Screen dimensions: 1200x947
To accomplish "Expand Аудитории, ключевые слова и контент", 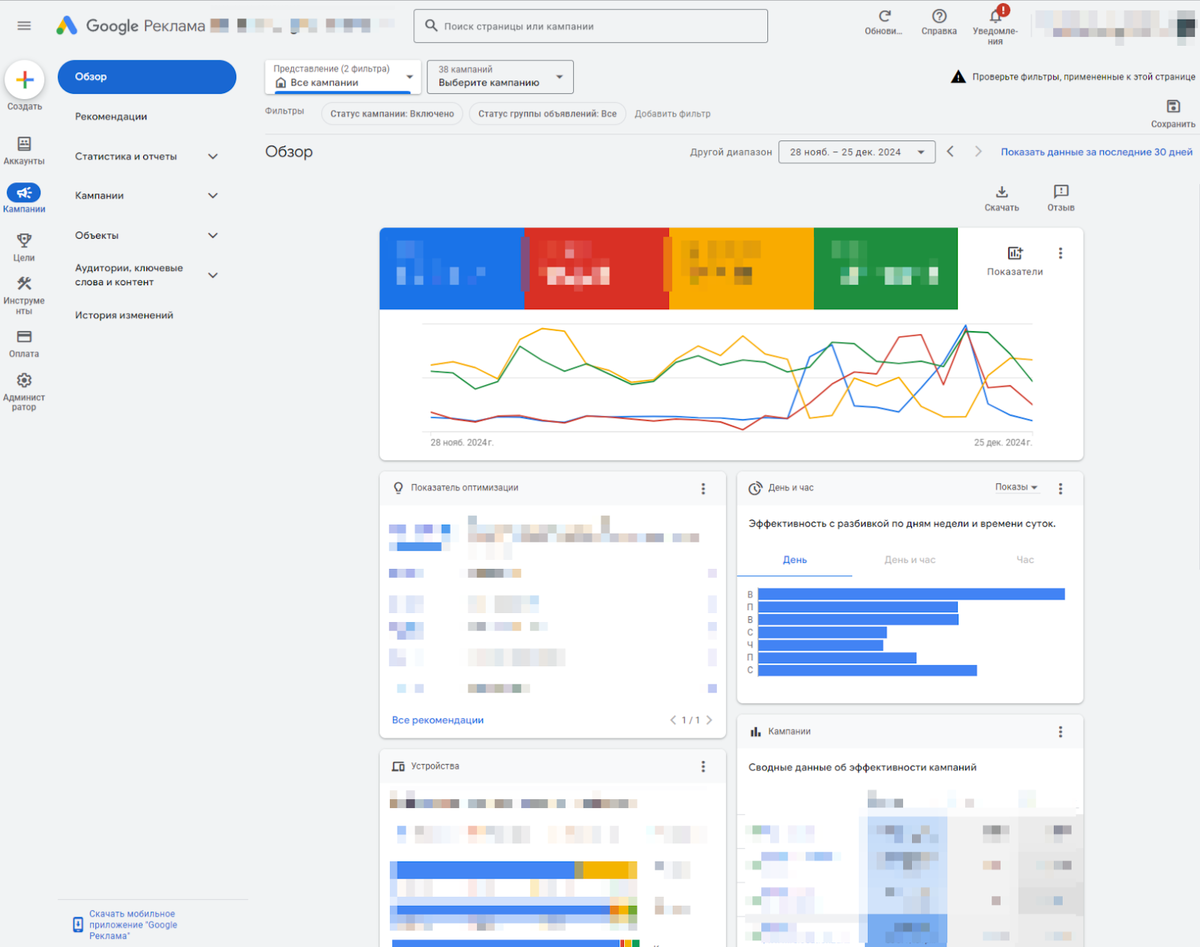I will [x=212, y=275].
